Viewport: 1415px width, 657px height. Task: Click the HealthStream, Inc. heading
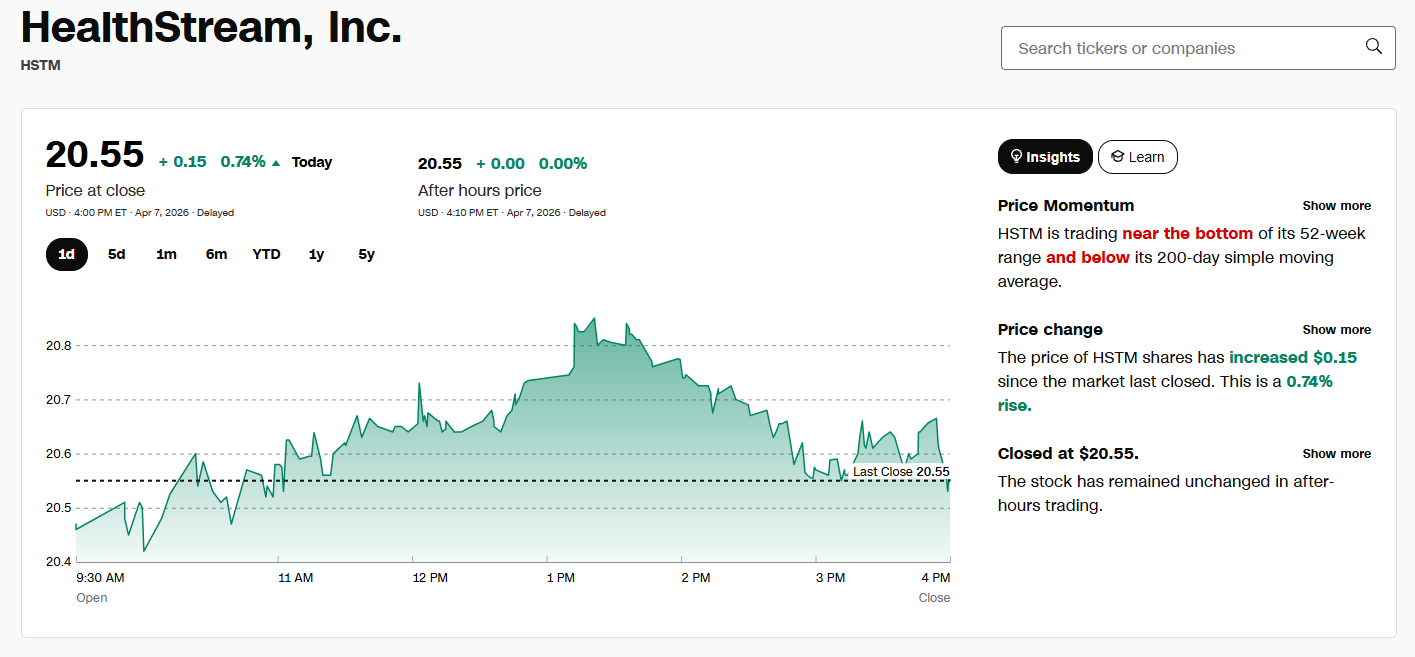click(x=211, y=27)
